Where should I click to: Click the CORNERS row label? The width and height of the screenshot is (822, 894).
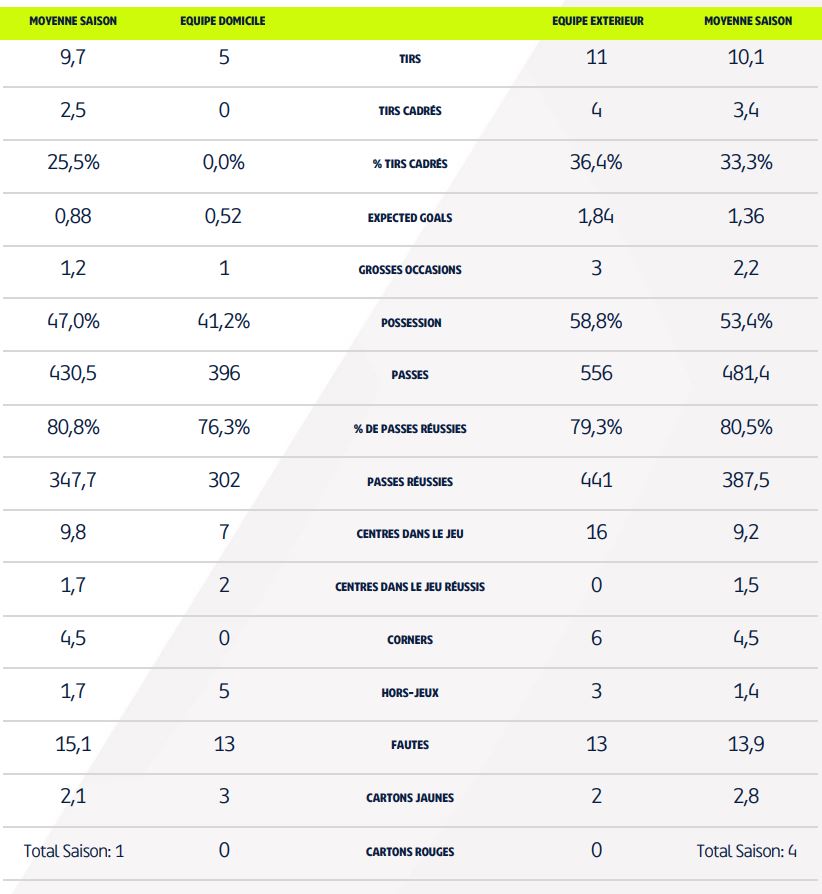click(410, 640)
